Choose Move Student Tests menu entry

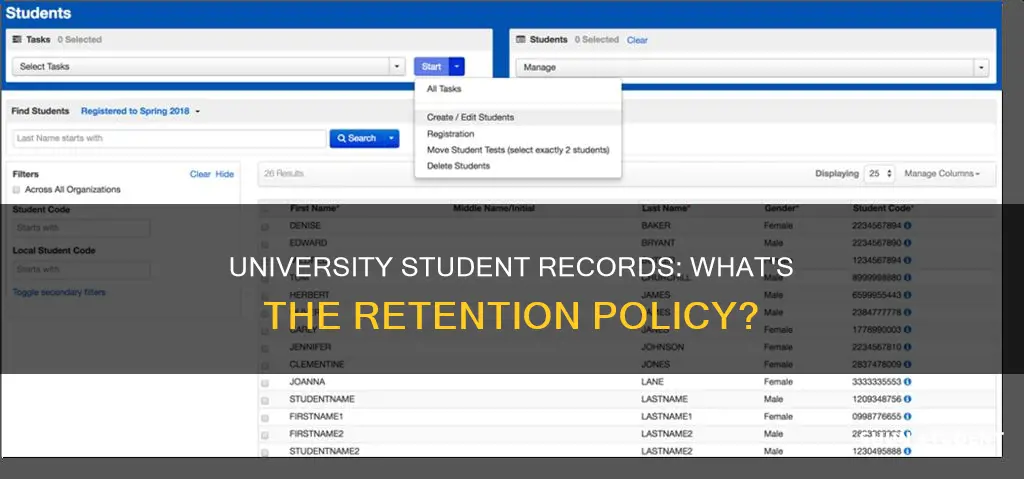[518, 150]
